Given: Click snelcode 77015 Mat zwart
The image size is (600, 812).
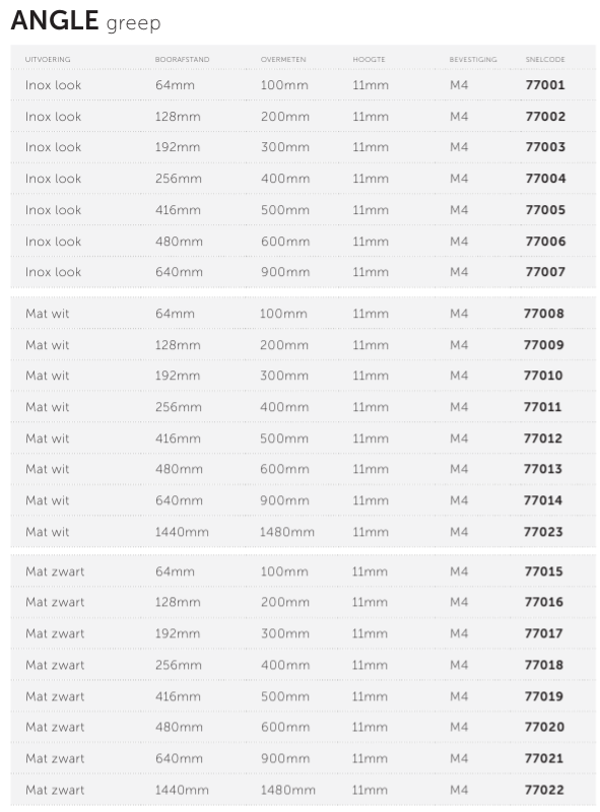Looking at the screenshot, I should point(544,572).
